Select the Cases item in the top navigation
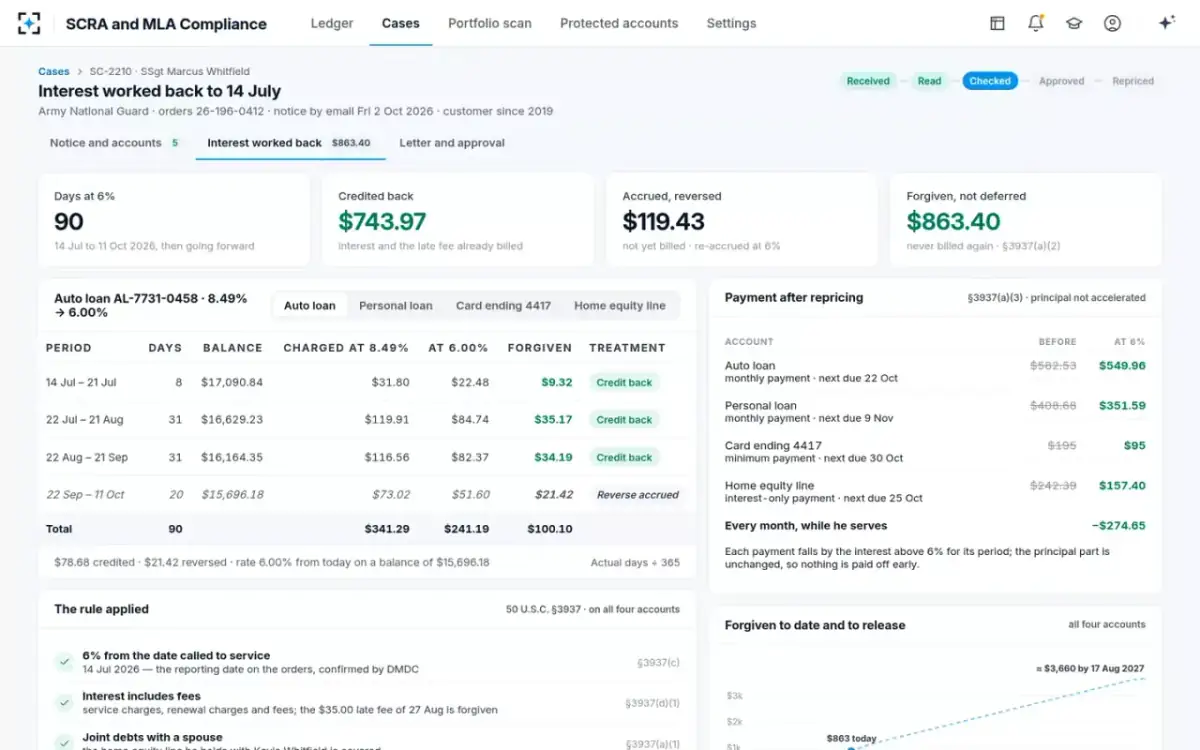Screen dimensions: 1200x750 click(x=401, y=23)
